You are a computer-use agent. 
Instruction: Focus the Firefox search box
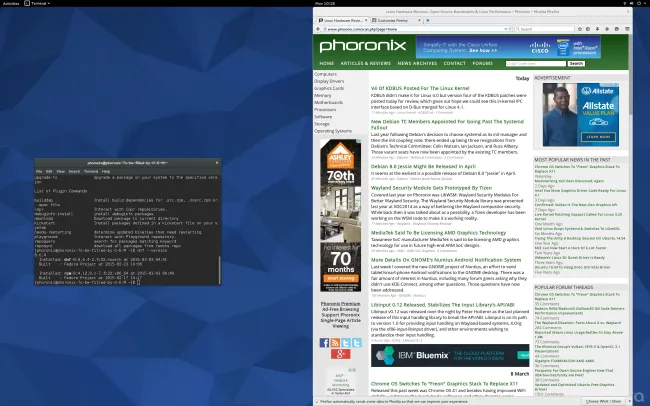point(544,29)
